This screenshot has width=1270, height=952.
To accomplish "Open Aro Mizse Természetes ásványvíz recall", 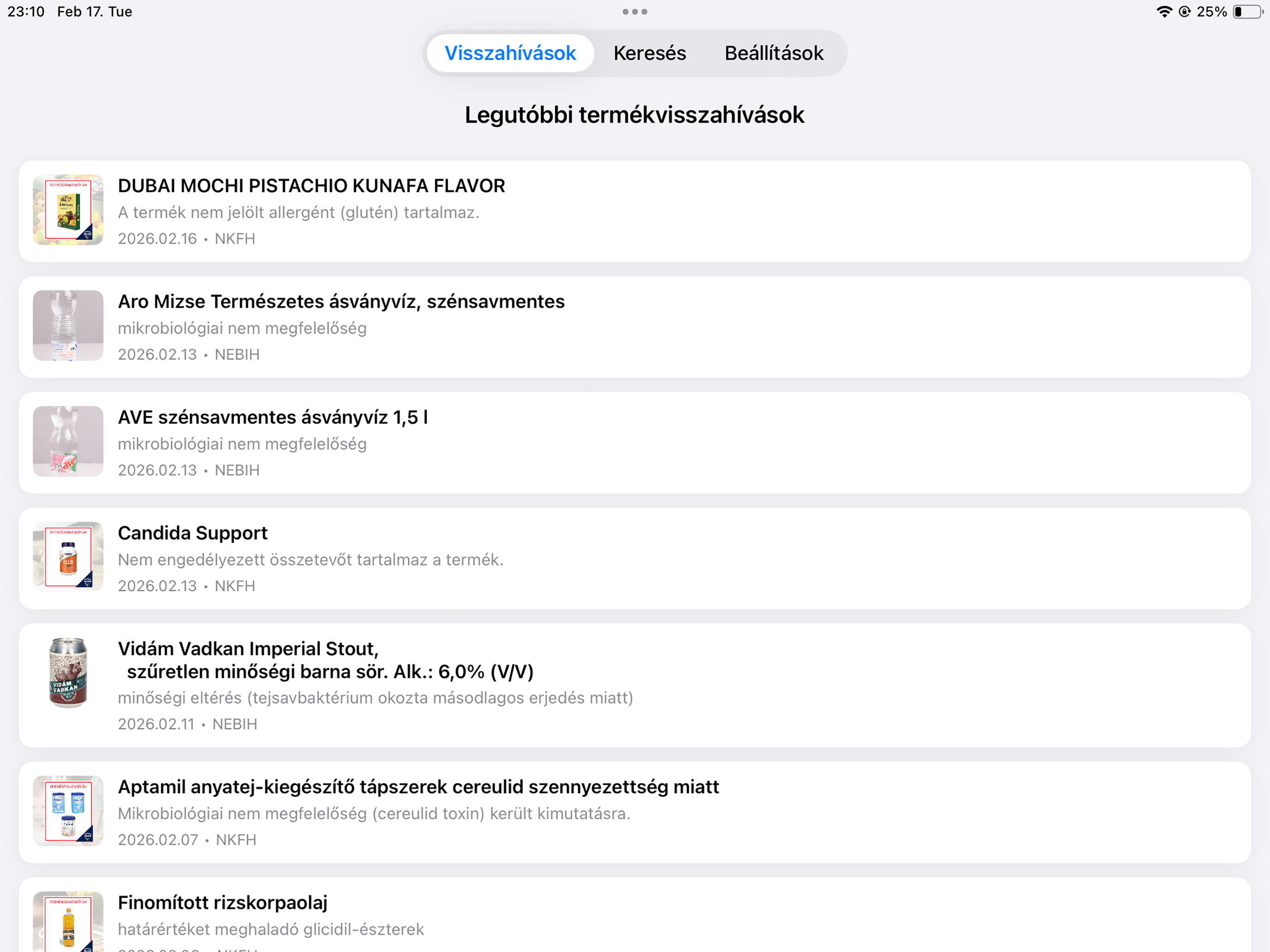I will [635, 327].
